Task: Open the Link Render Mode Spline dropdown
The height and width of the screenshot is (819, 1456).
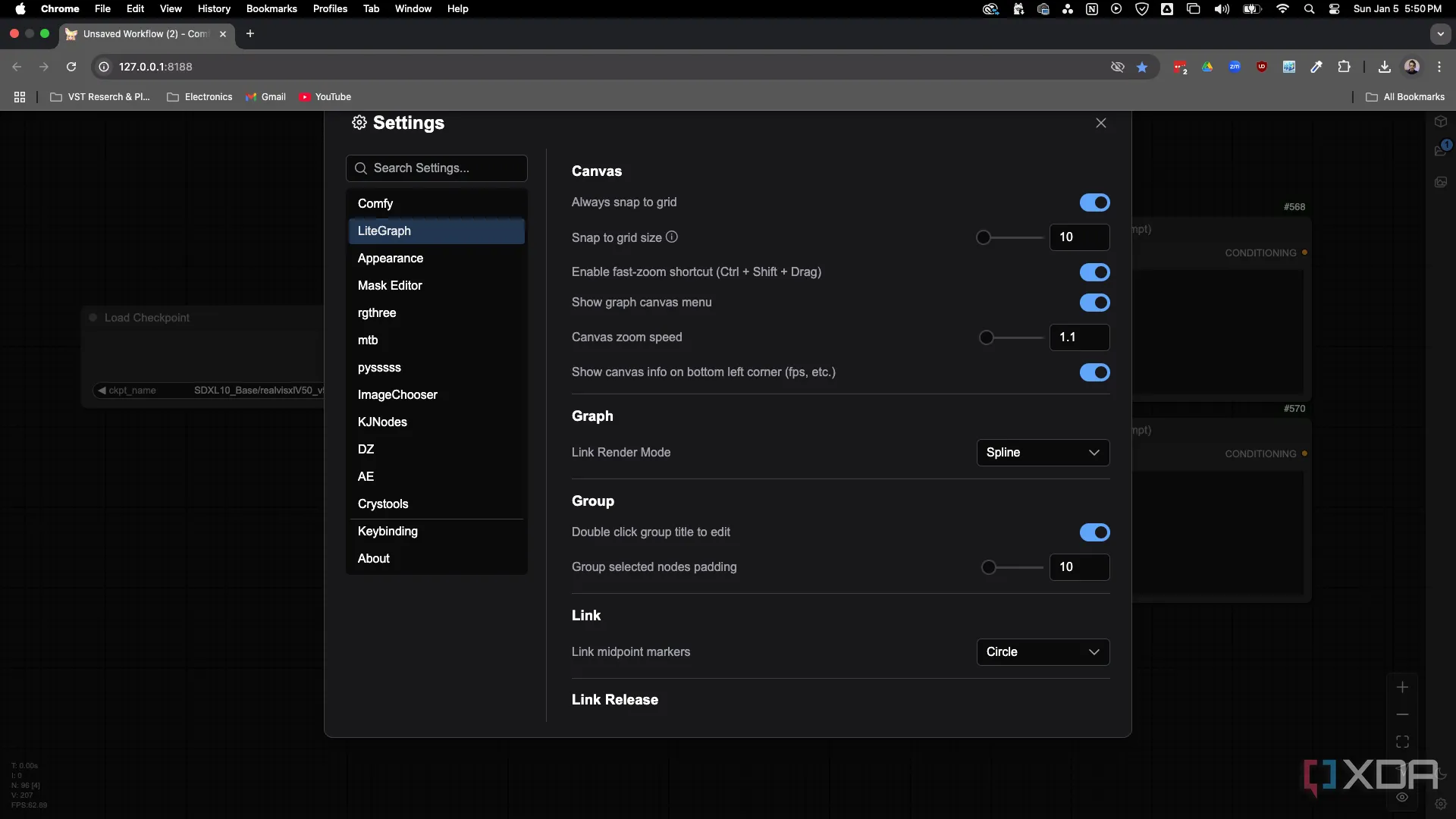Action: pyautogui.click(x=1043, y=453)
